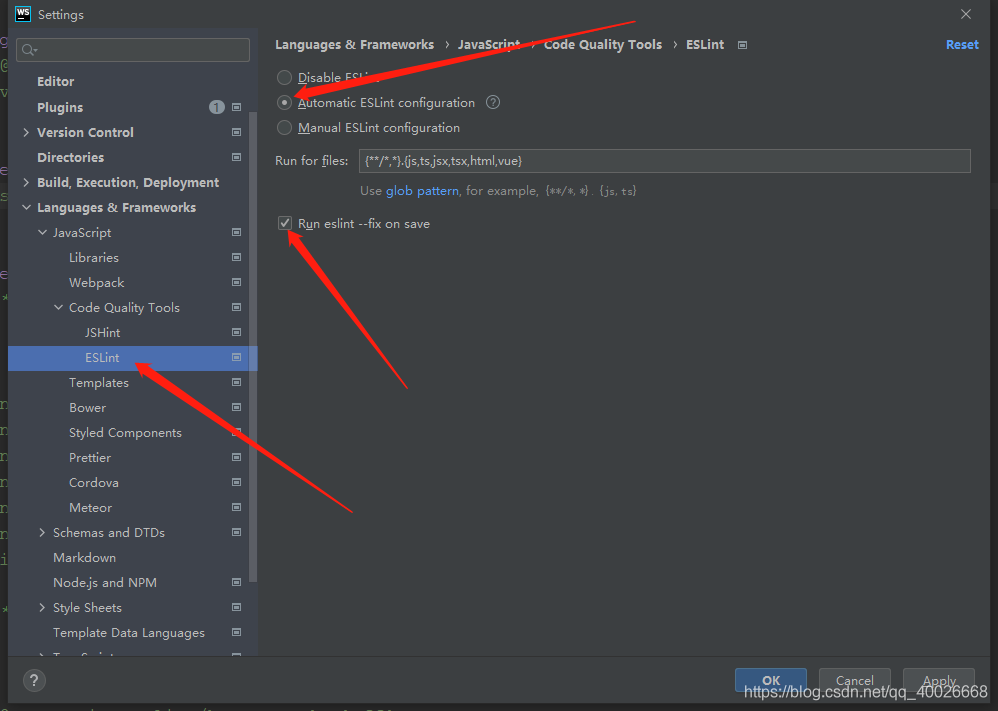Collapse Languages & Frameworks section
Screen dimensions: 998x711
pyautogui.click(x=26, y=208)
